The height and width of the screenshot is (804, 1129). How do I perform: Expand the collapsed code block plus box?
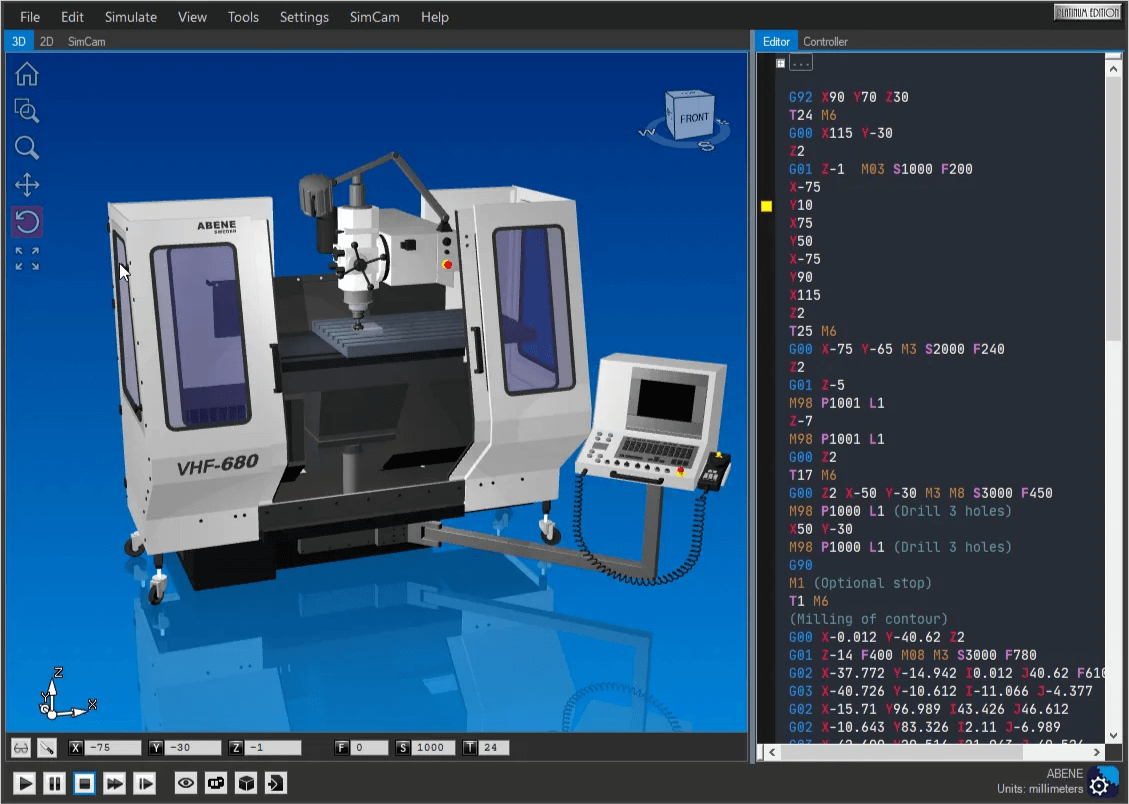tap(781, 63)
